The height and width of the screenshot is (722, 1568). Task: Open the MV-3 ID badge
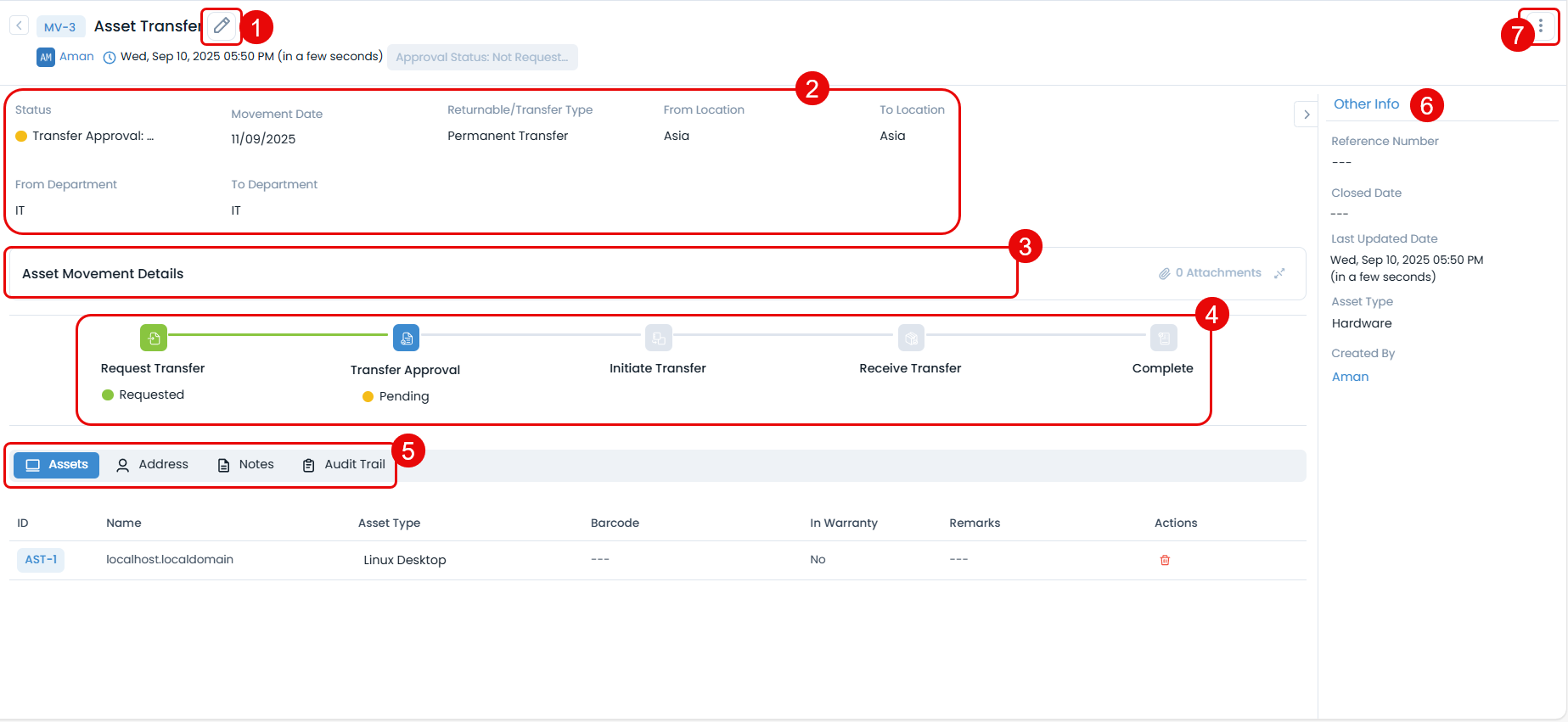point(60,27)
